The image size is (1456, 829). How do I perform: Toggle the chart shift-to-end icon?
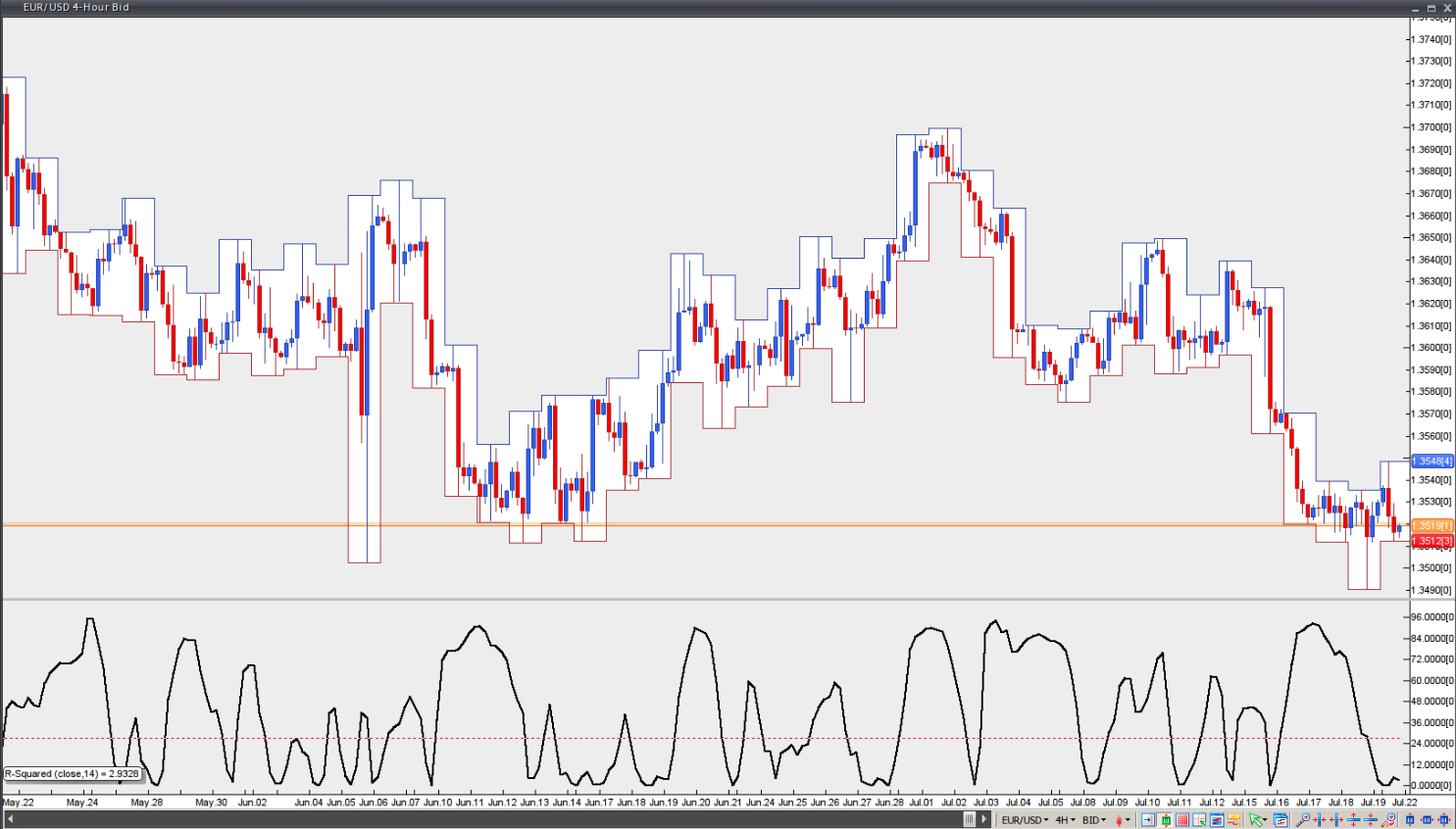1147,820
